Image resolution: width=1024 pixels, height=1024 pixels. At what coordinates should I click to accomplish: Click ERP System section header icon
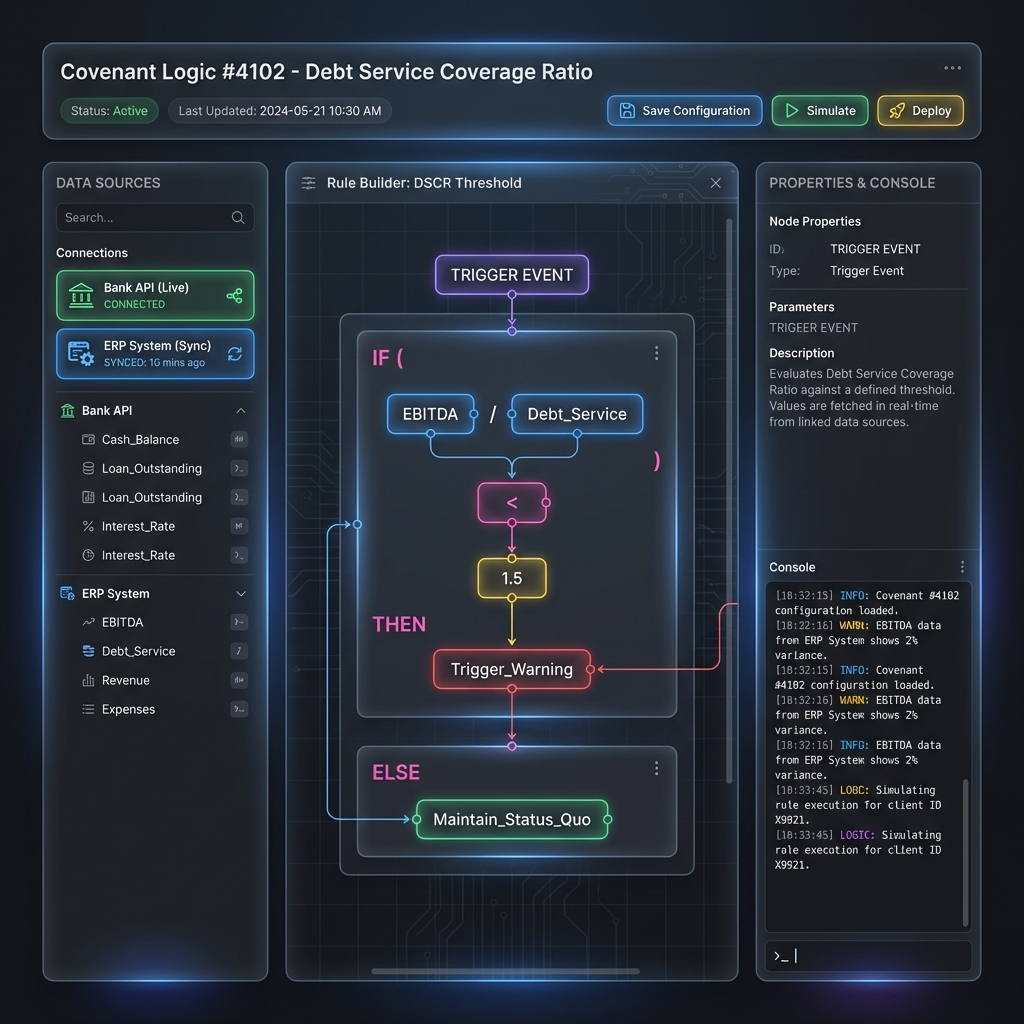click(x=67, y=594)
